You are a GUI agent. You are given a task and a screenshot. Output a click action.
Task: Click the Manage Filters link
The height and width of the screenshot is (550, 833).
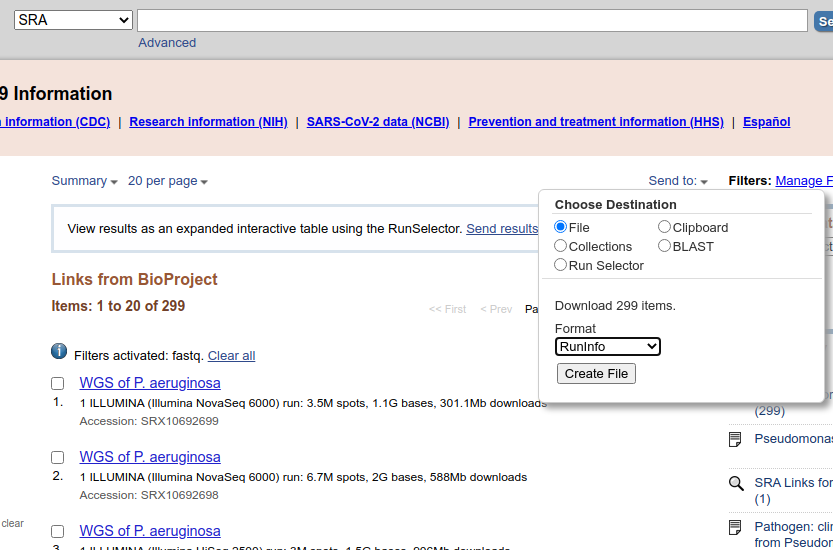pos(804,181)
